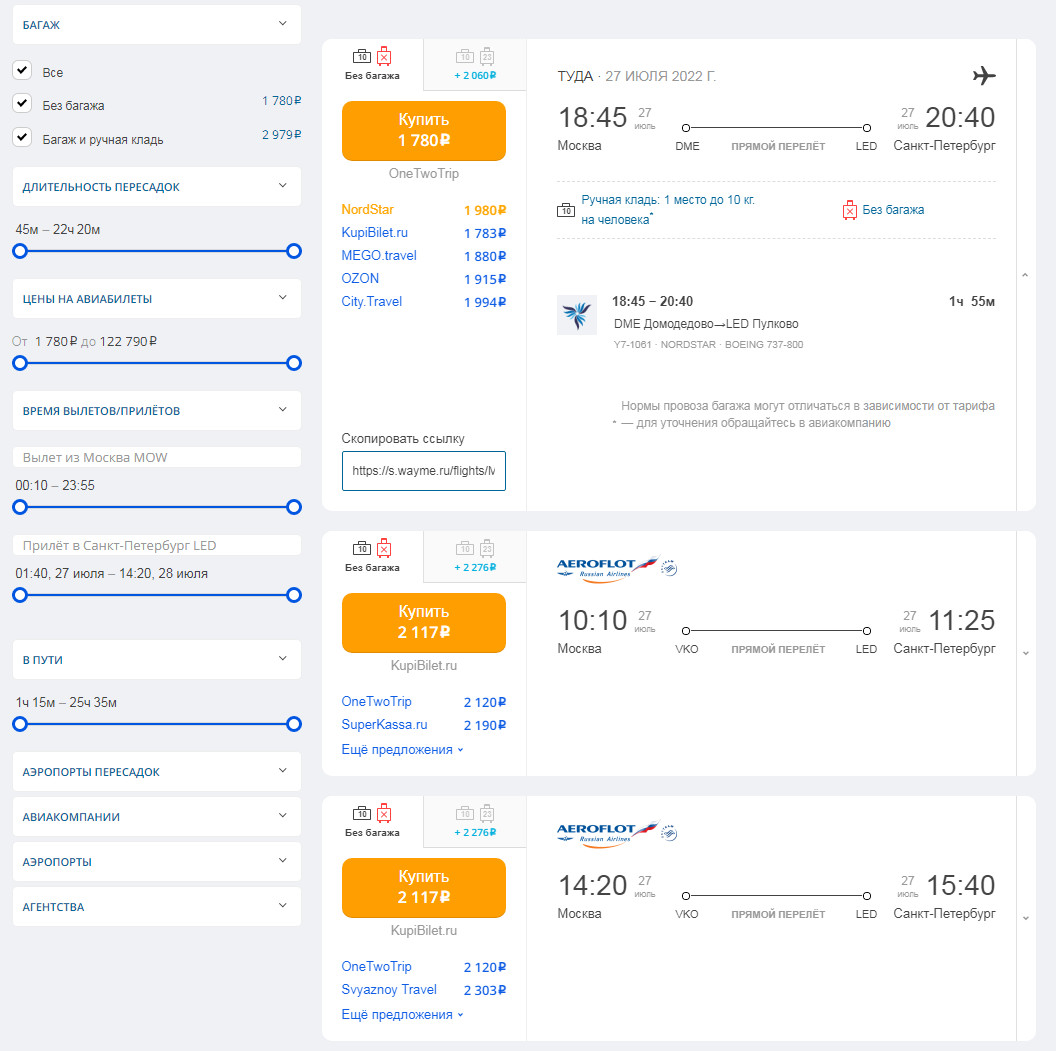
Task: Click the right handle of ticket price slider
Action: click(294, 363)
